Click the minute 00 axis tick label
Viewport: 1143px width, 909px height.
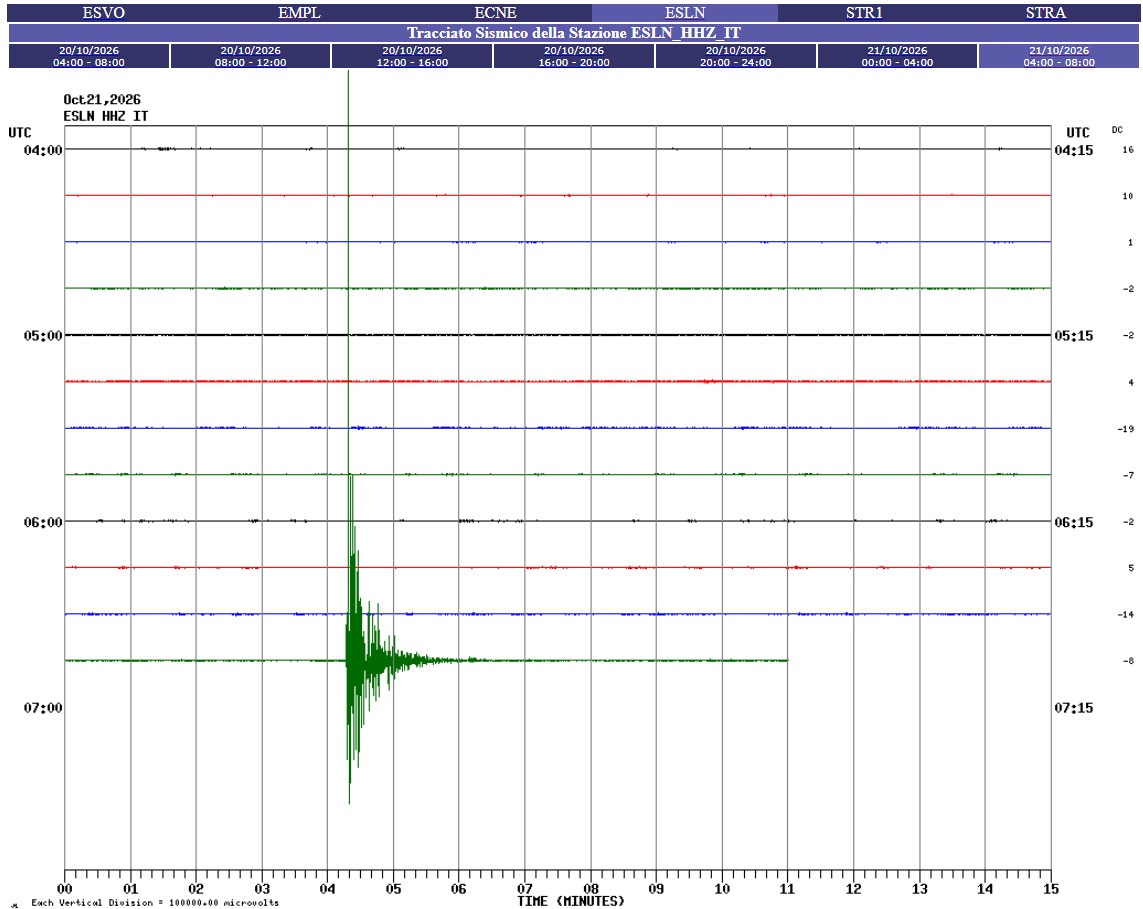point(65,889)
